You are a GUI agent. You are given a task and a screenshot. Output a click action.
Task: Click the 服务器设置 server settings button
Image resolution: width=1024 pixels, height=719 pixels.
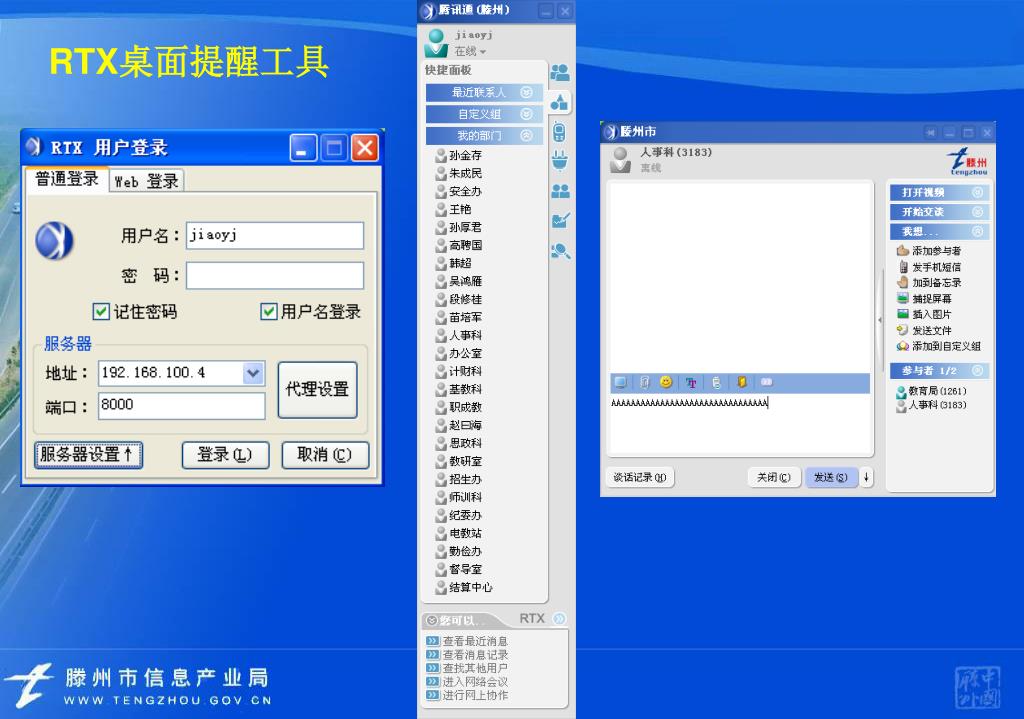coord(88,455)
